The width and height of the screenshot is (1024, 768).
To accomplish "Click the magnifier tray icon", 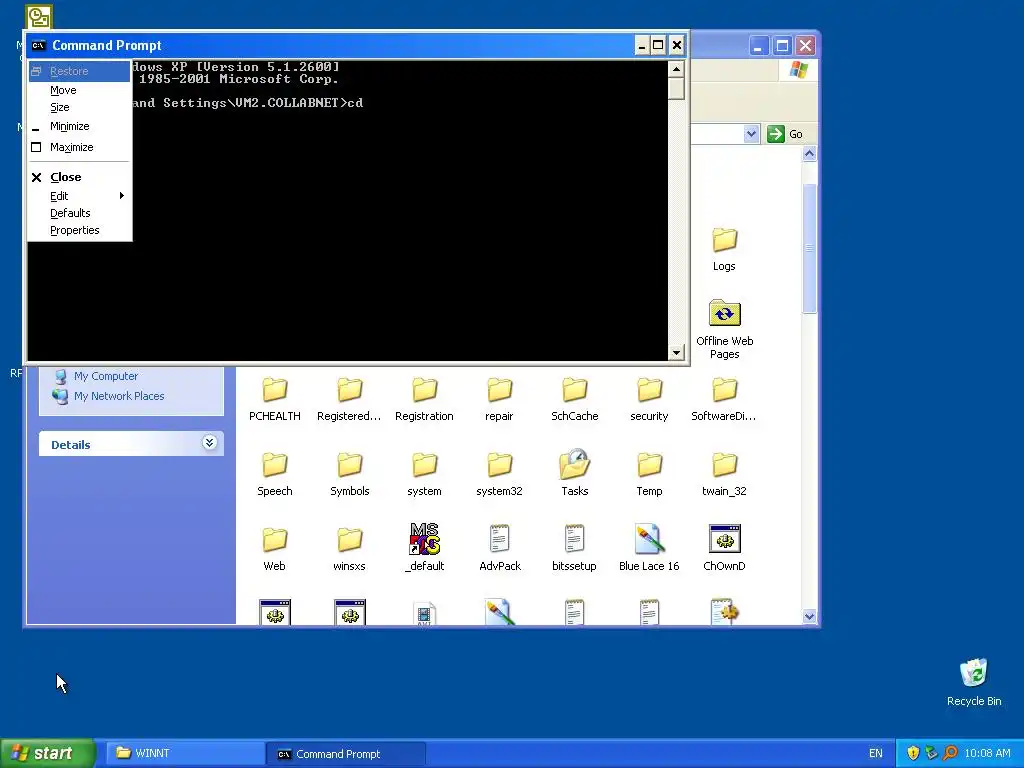I will tap(950, 753).
